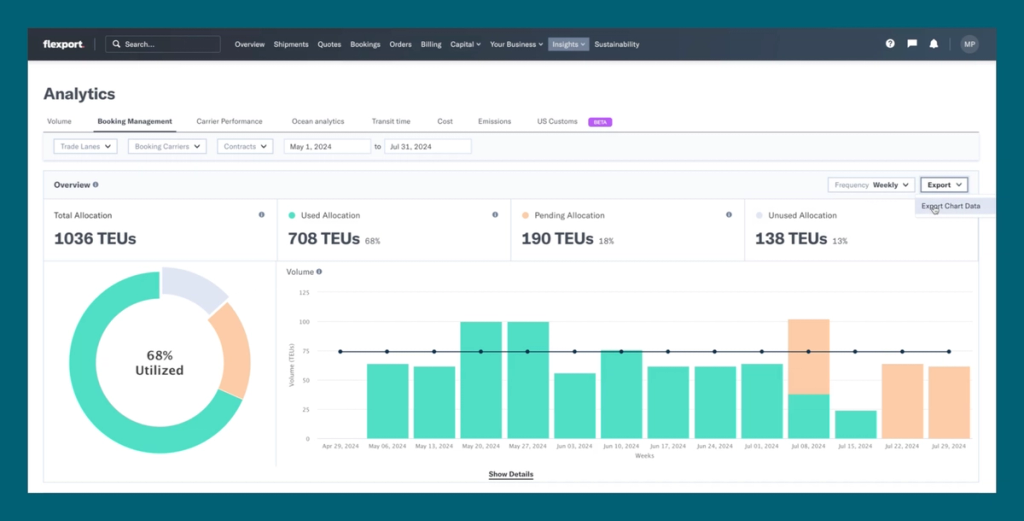
Task: Open the Booking Carriers filter dropdown
Action: pyautogui.click(x=167, y=147)
